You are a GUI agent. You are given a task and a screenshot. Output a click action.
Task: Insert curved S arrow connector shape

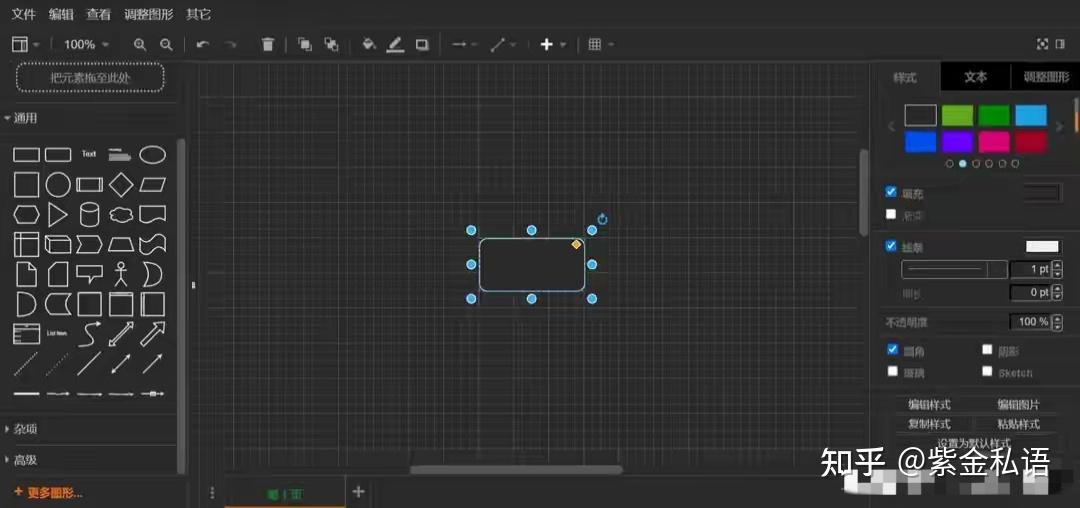click(90, 334)
